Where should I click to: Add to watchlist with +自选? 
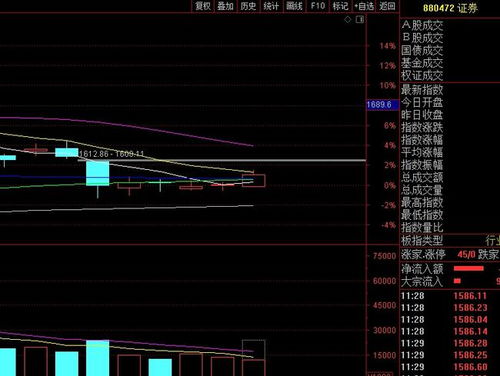coord(364,6)
